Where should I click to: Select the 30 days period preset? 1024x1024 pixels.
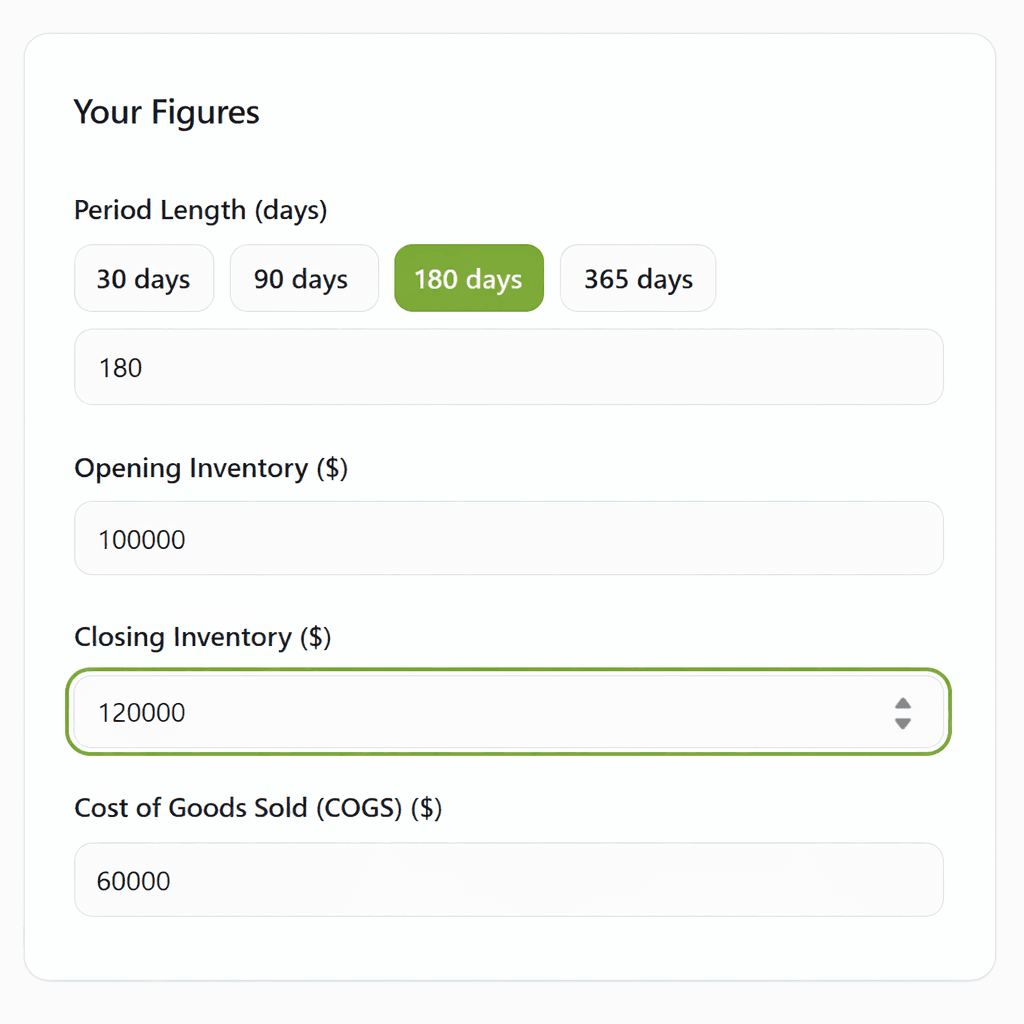click(x=144, y=278)
